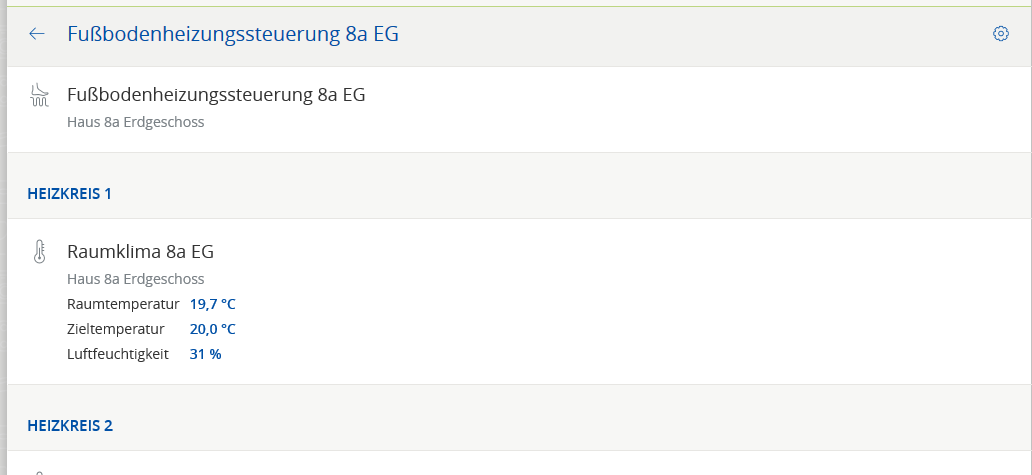
Task: Select the 20,0 °C target temperature value
Action: (212, 329)
